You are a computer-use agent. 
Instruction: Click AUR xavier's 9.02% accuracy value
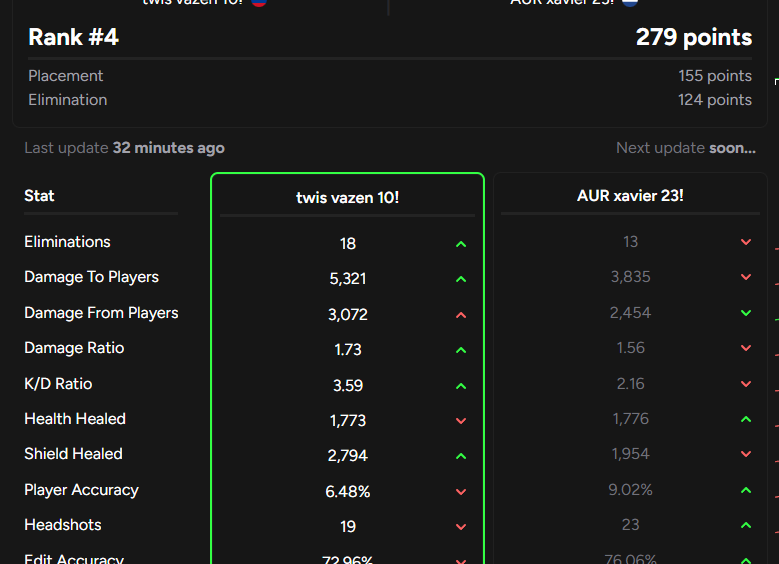point(630,490)
